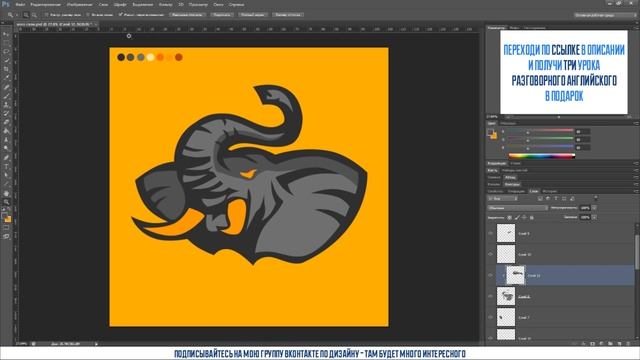Open the layer opacity slider arrow
This screenshot has width=640, height=360.
pos(594,208)
